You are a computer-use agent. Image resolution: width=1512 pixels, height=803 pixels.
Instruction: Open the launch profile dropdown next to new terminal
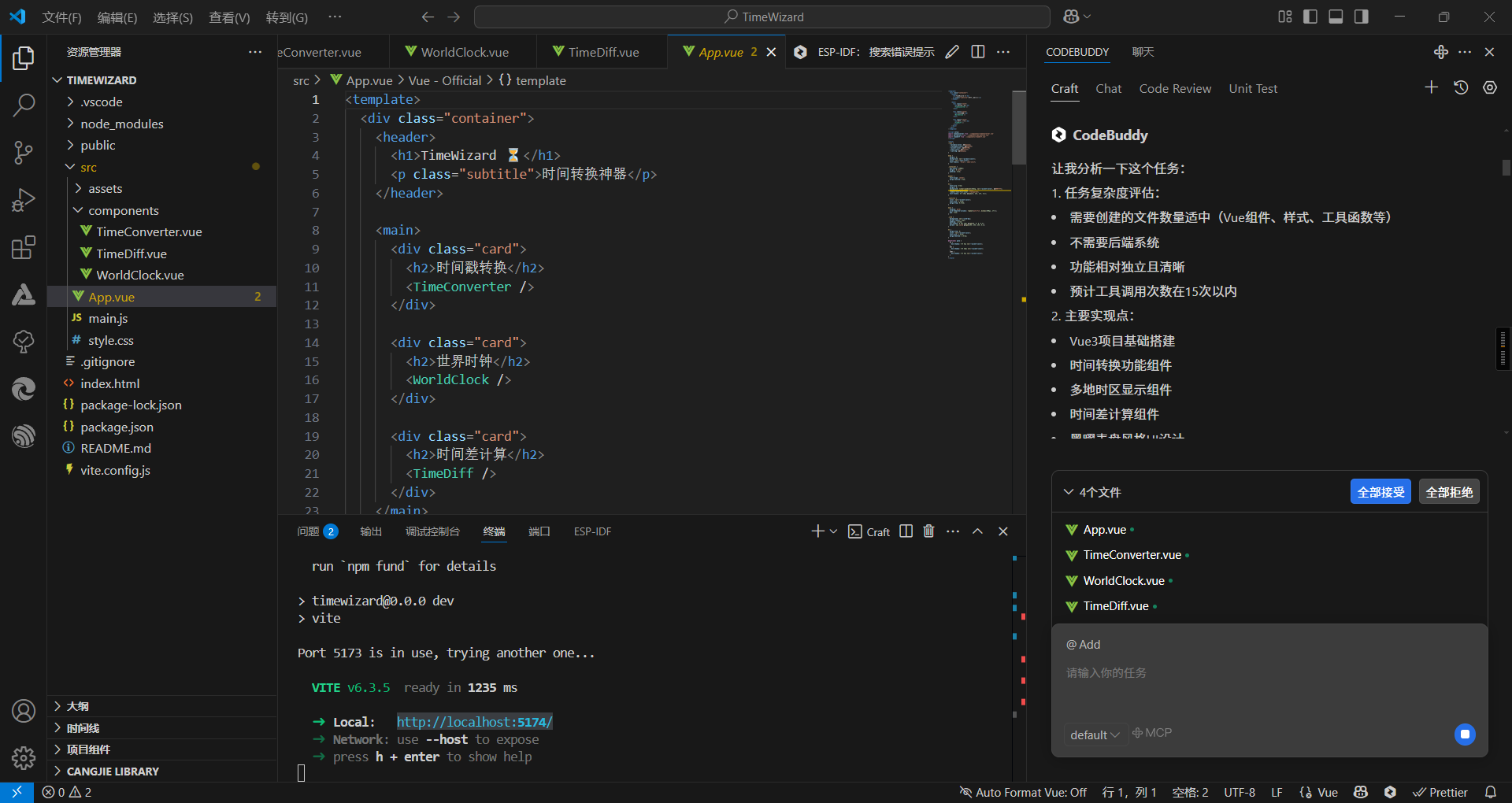point(833,531)
